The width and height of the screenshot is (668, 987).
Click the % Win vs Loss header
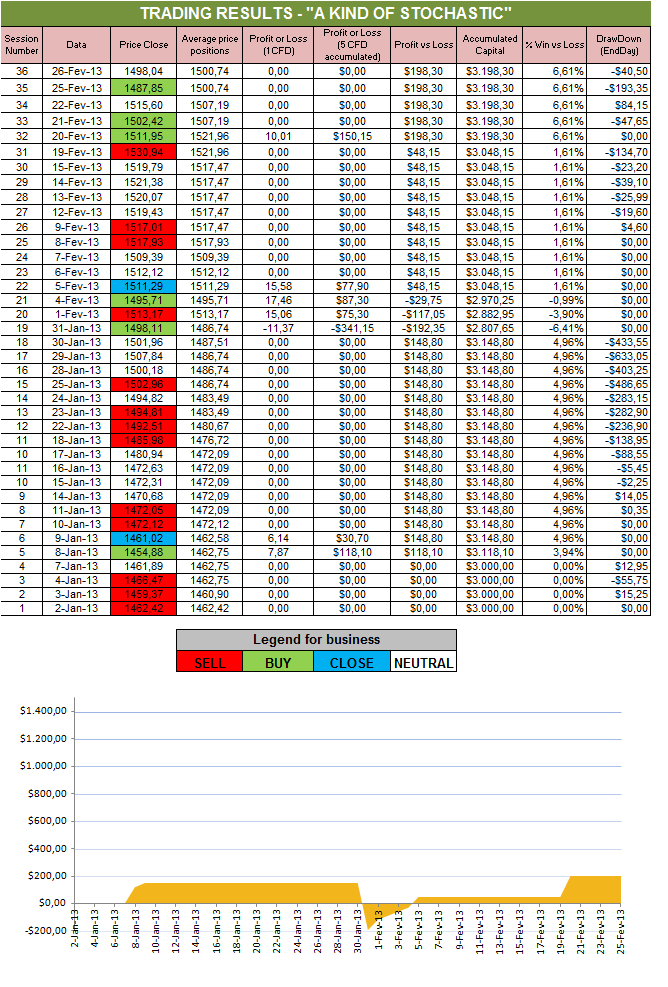tap(555, 45)
